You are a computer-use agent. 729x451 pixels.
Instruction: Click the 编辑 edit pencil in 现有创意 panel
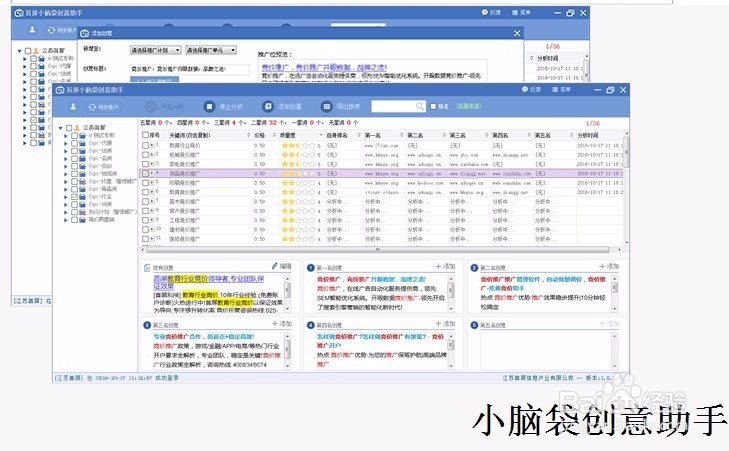click(281, 266)
